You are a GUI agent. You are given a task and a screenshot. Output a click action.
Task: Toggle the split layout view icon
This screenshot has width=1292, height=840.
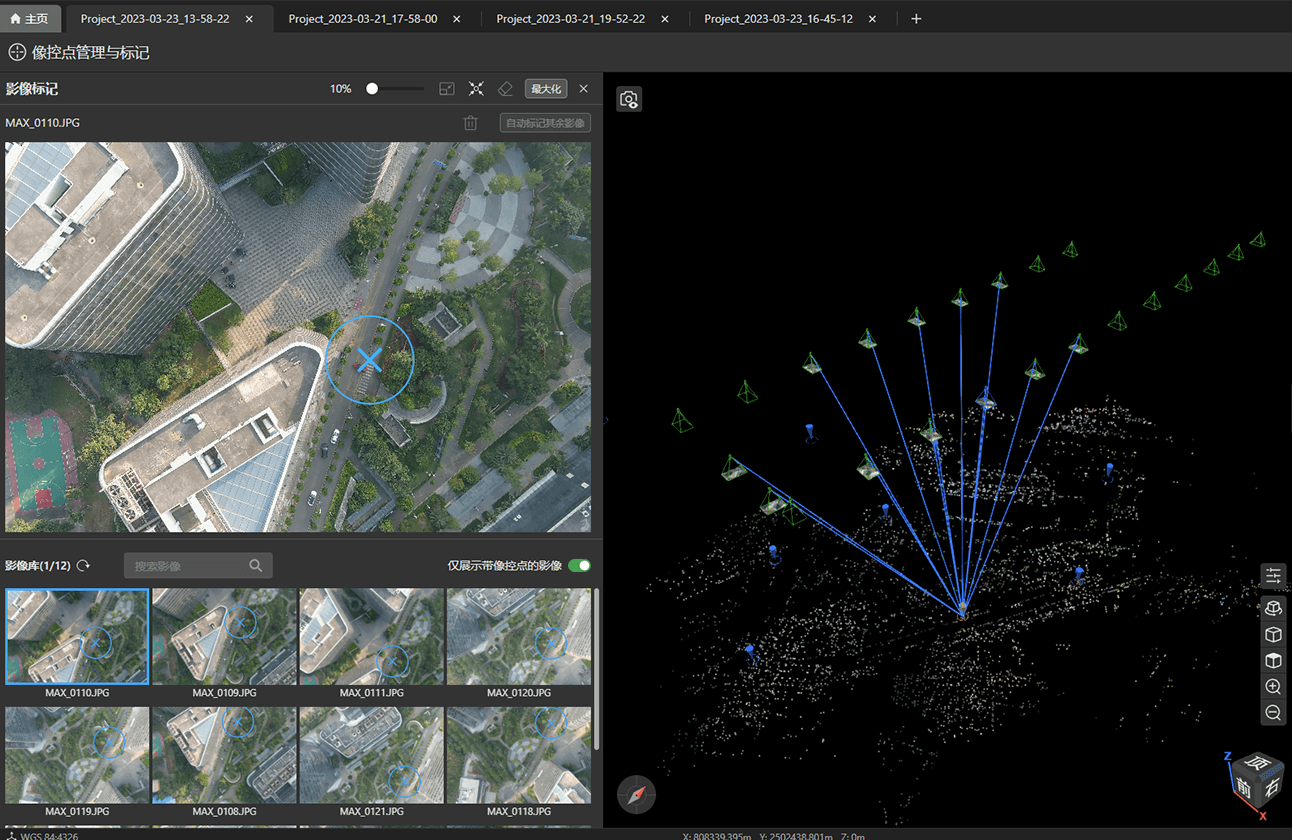coord(447,89)
